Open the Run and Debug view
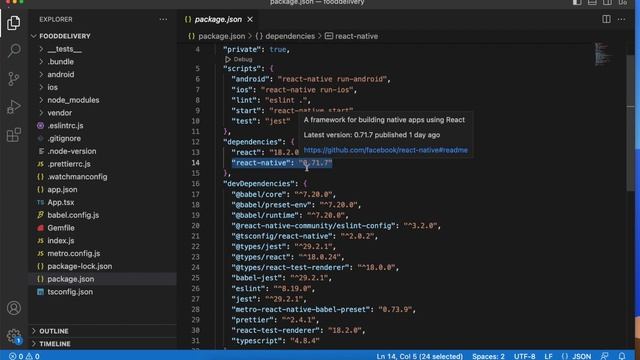Image resolution: width=640 pixels, height=360 pixels. tap(13, 107)
